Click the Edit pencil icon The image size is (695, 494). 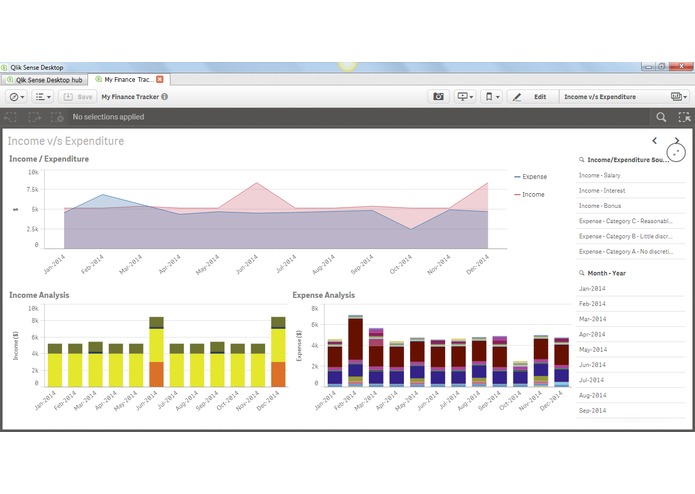[517, 97]
